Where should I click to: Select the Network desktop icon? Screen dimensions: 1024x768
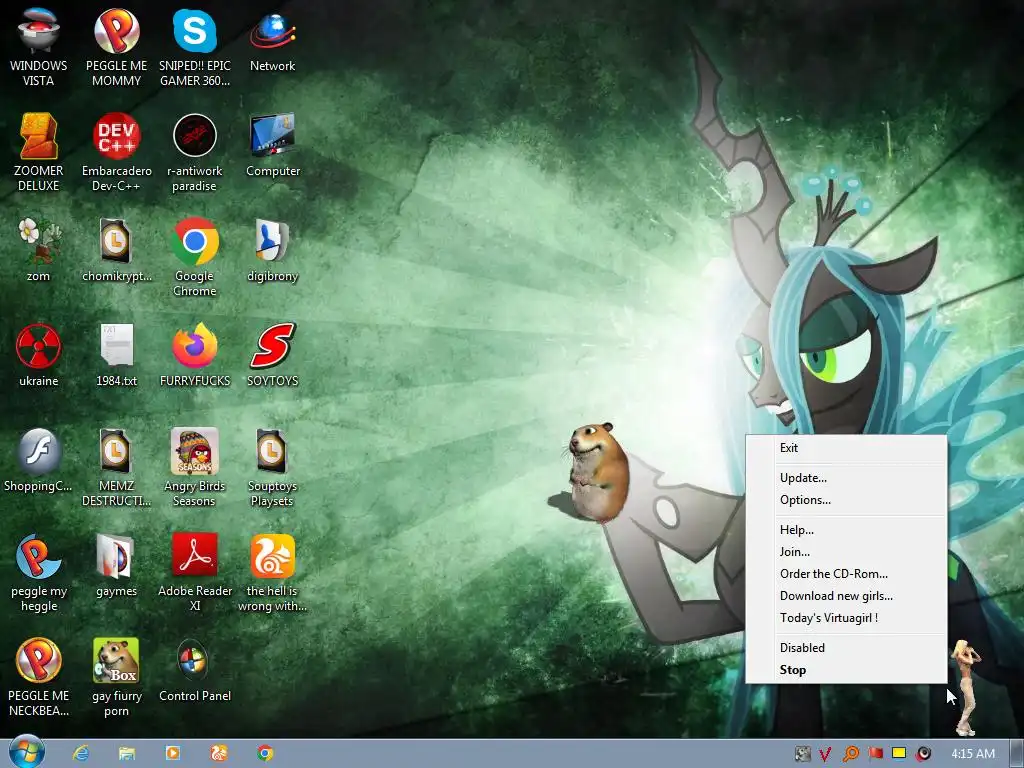pos(272,40)
